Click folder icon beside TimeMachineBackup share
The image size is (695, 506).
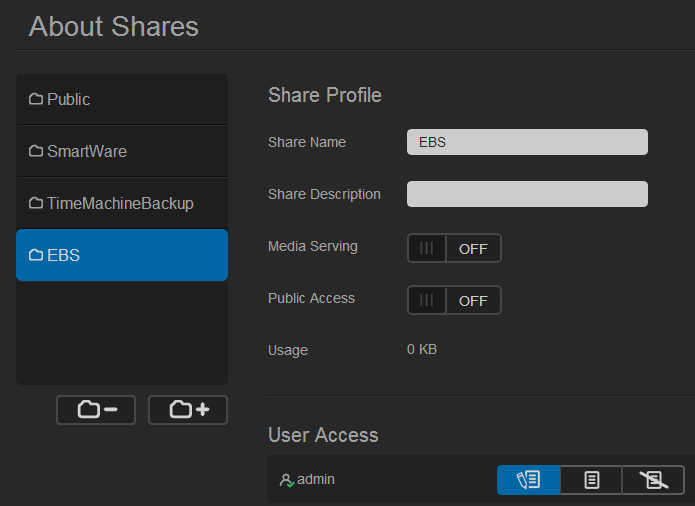(36, 204)
